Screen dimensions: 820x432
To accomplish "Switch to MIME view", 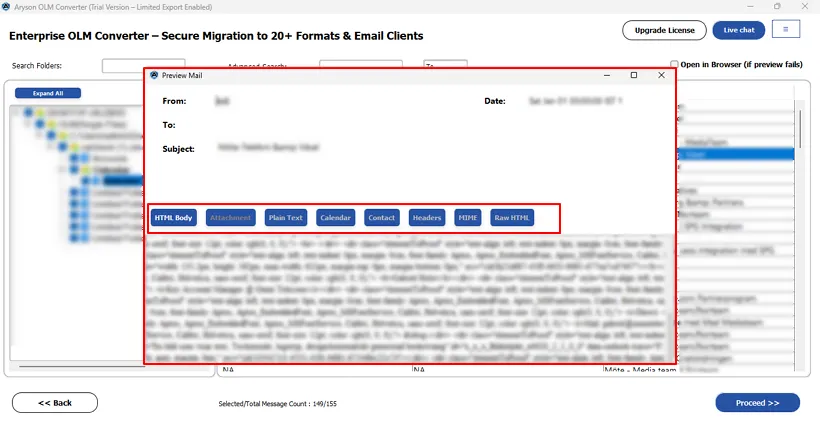I will [x=468, y=217].
